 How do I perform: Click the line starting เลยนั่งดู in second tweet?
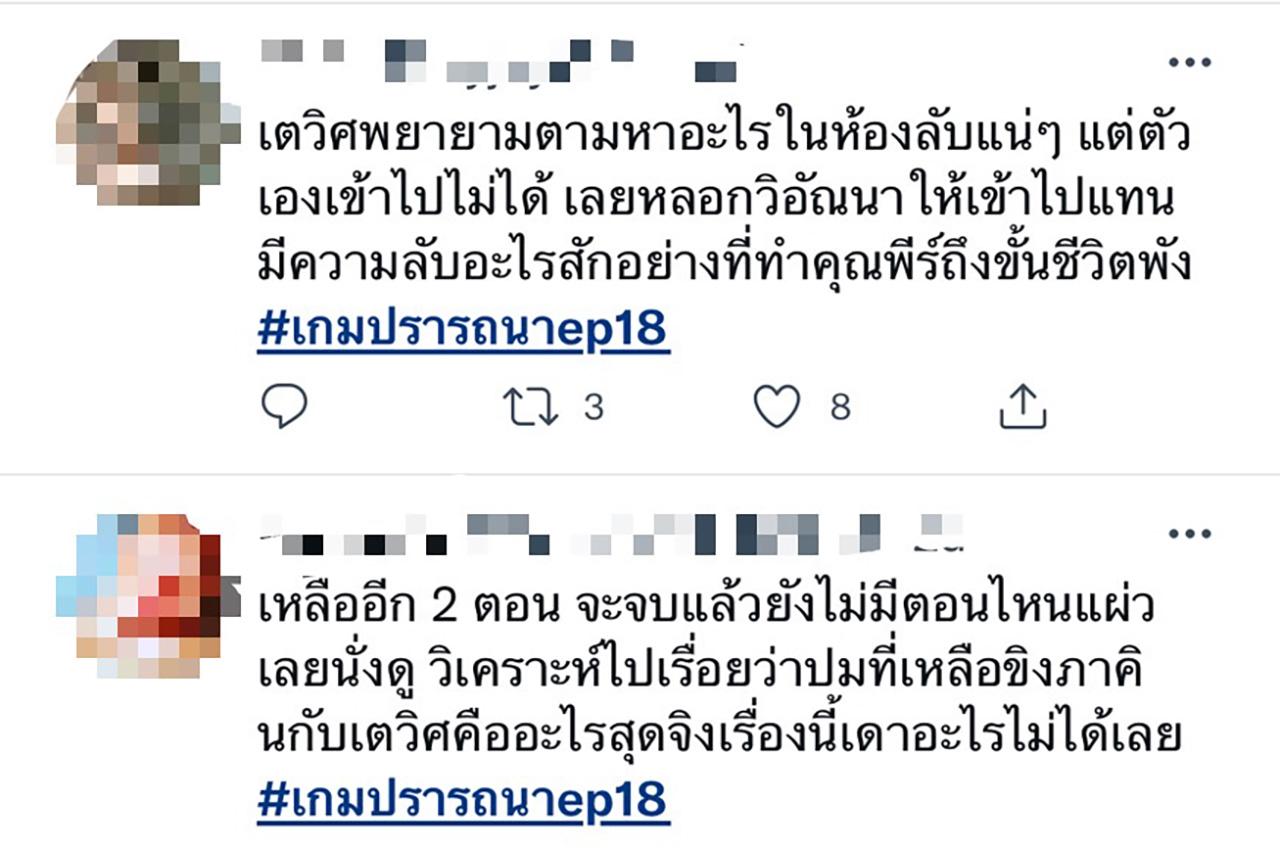pyautogui.click(x=700, y=674)
